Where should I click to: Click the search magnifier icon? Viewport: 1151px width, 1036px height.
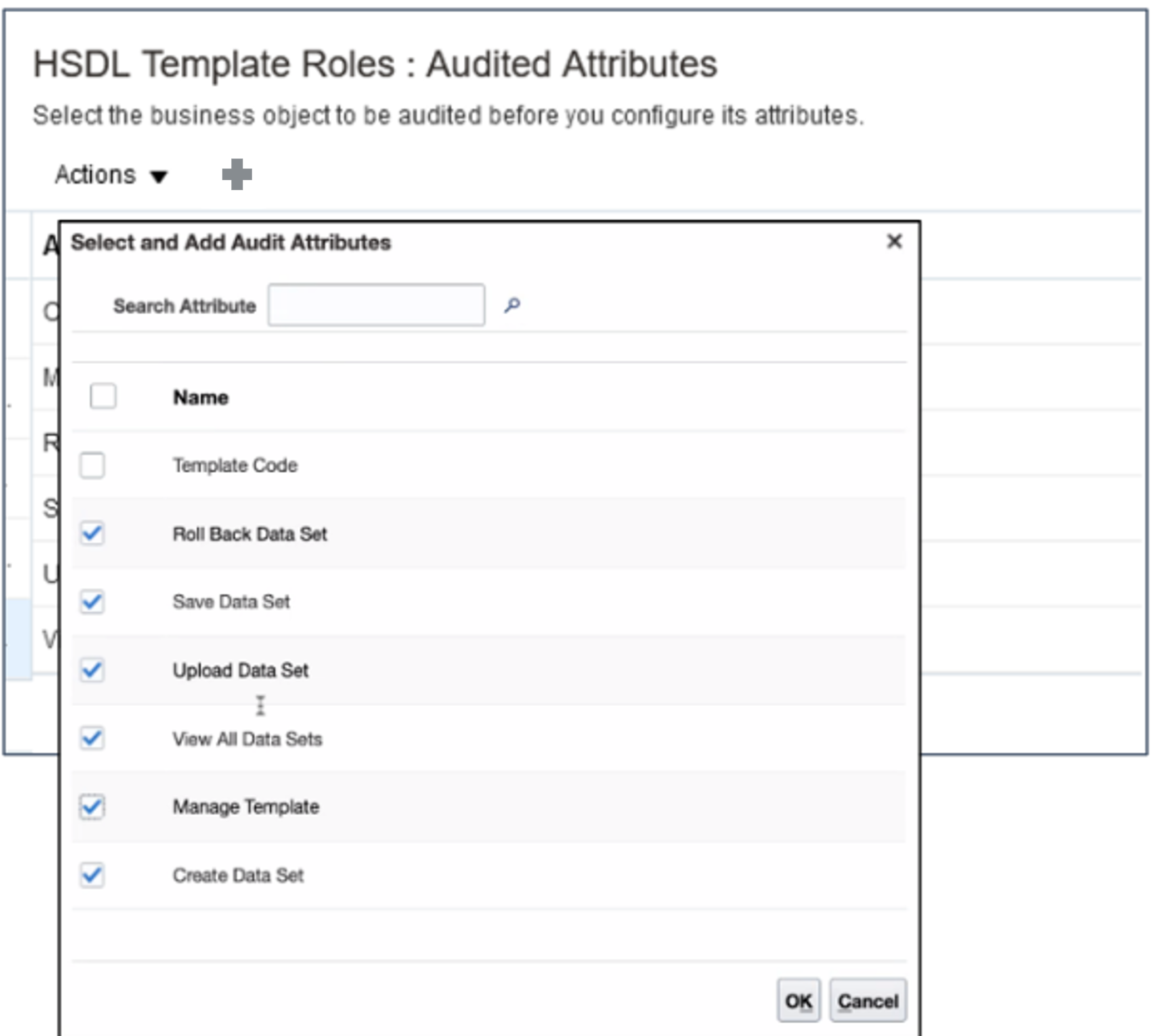tap(512, 306)
